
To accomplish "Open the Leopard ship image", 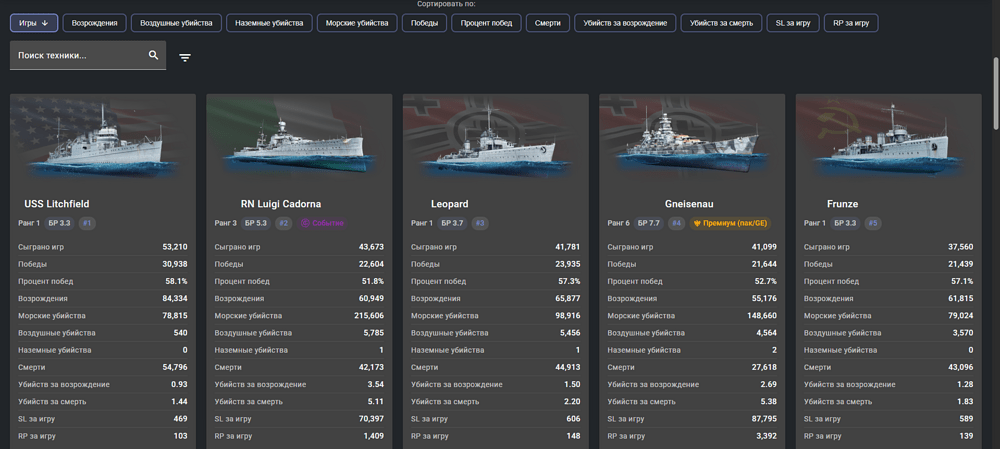I will [496, 141].
